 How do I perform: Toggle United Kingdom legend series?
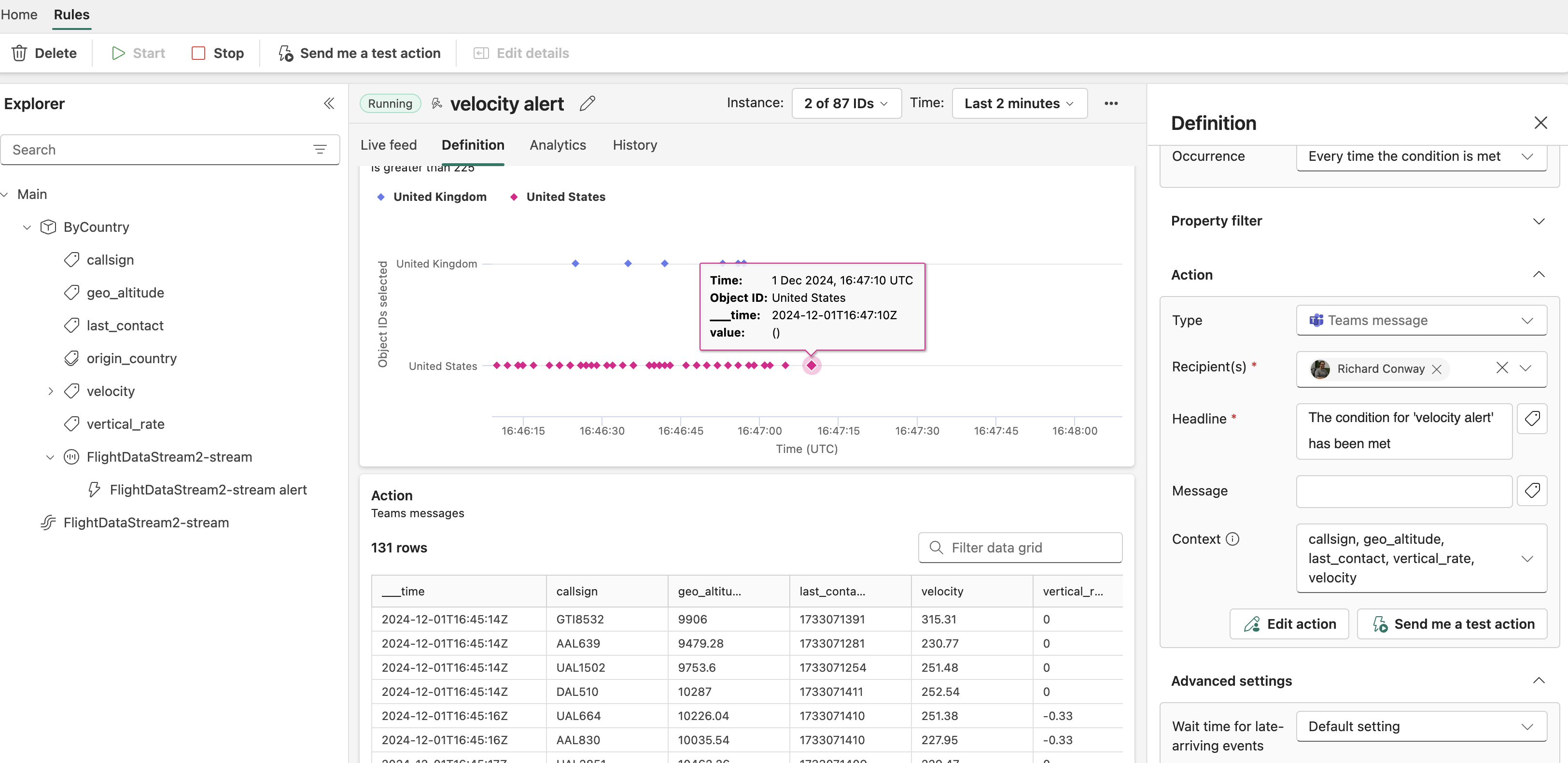tap(432, 198)
